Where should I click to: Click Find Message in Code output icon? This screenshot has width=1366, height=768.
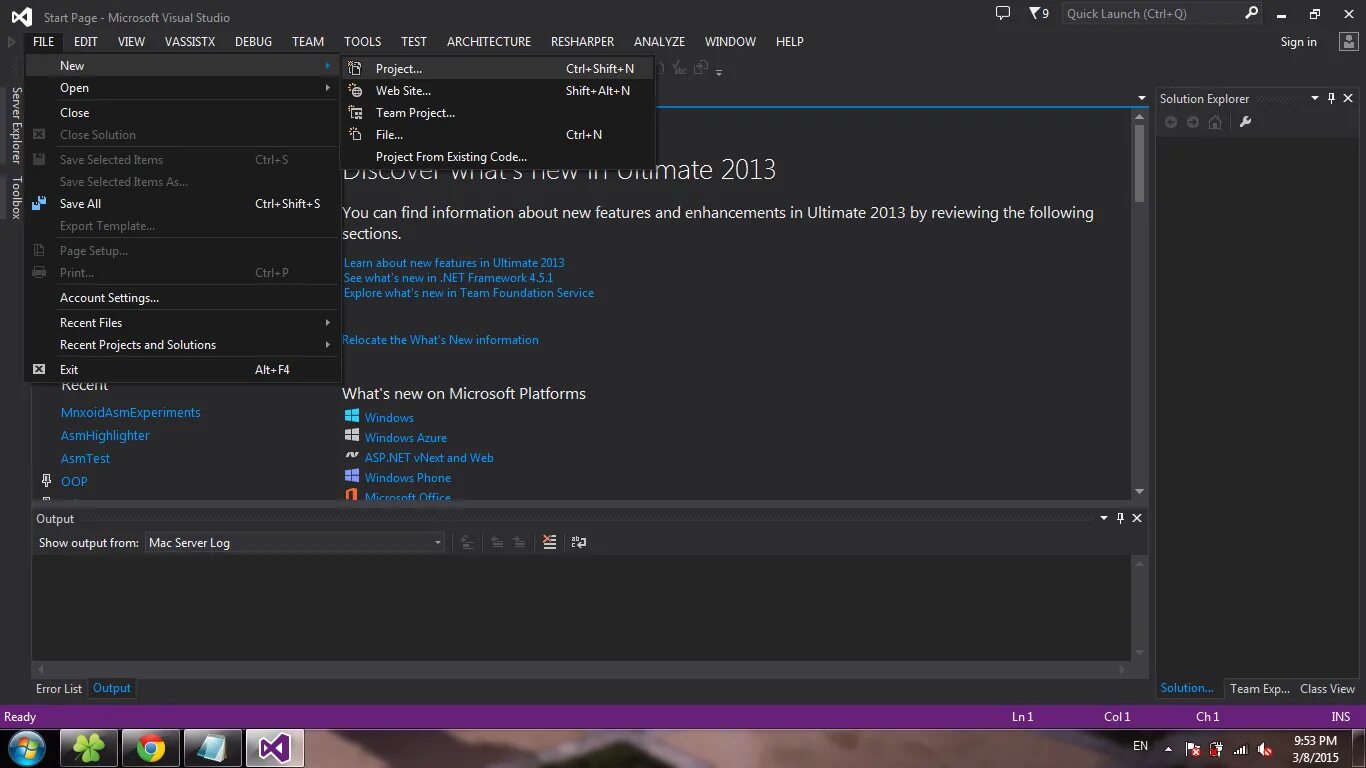pyautogui.click(x=466, y=542)
